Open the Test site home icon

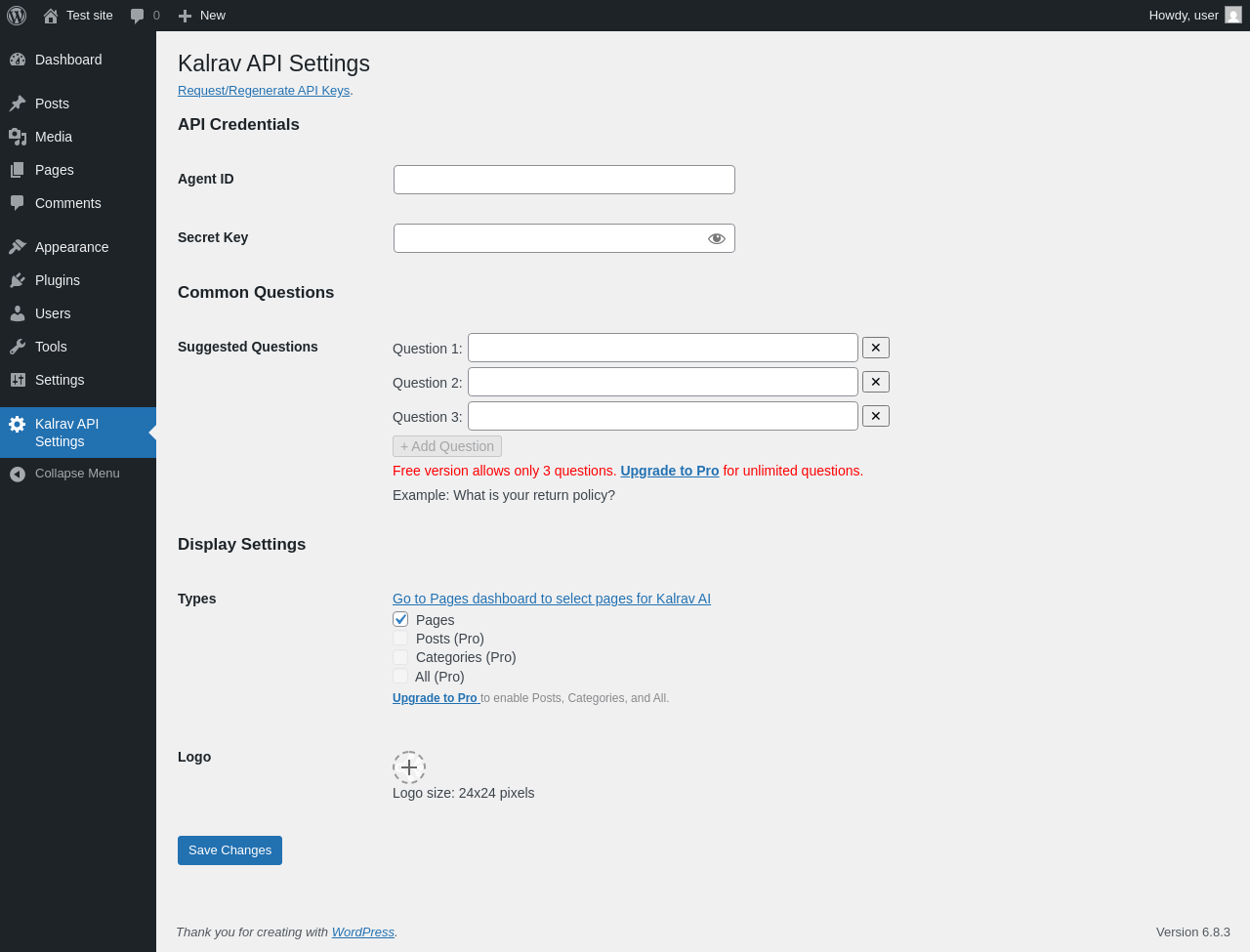[51, 16]
